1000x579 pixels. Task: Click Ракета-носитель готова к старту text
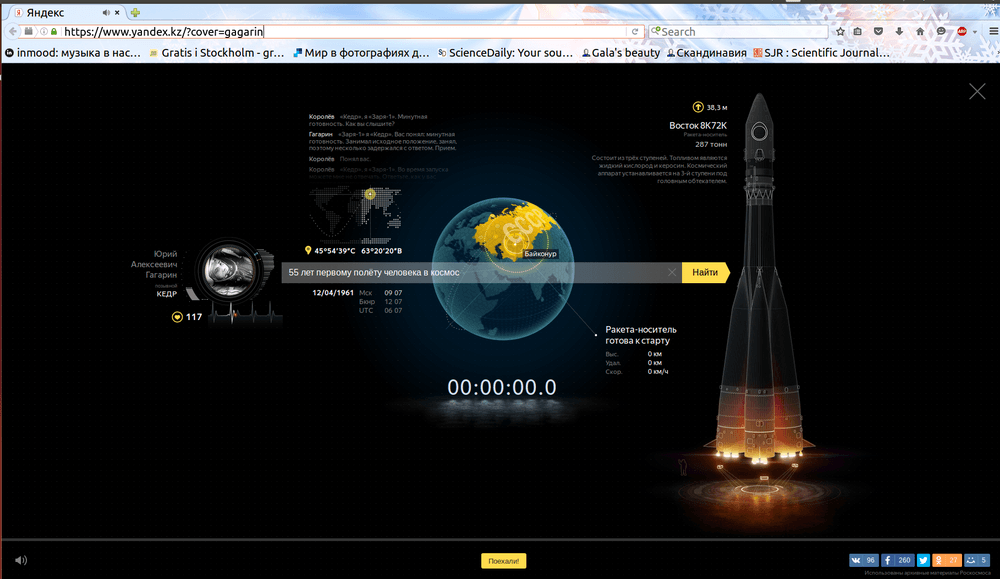coord(641,335)
